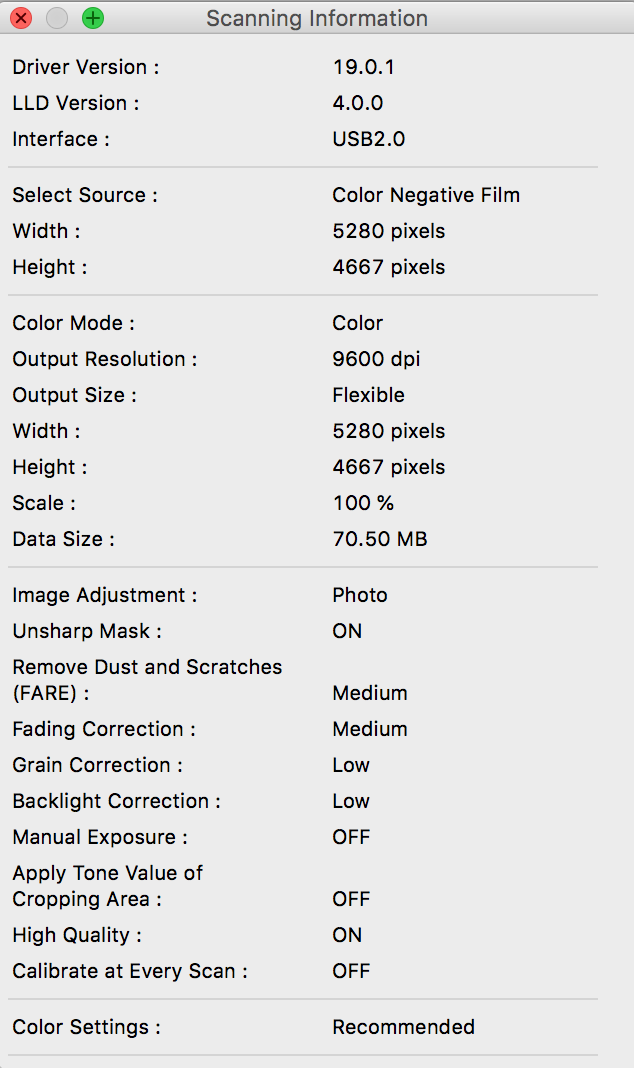Click the High Quality ON value

tap(347, 935)
